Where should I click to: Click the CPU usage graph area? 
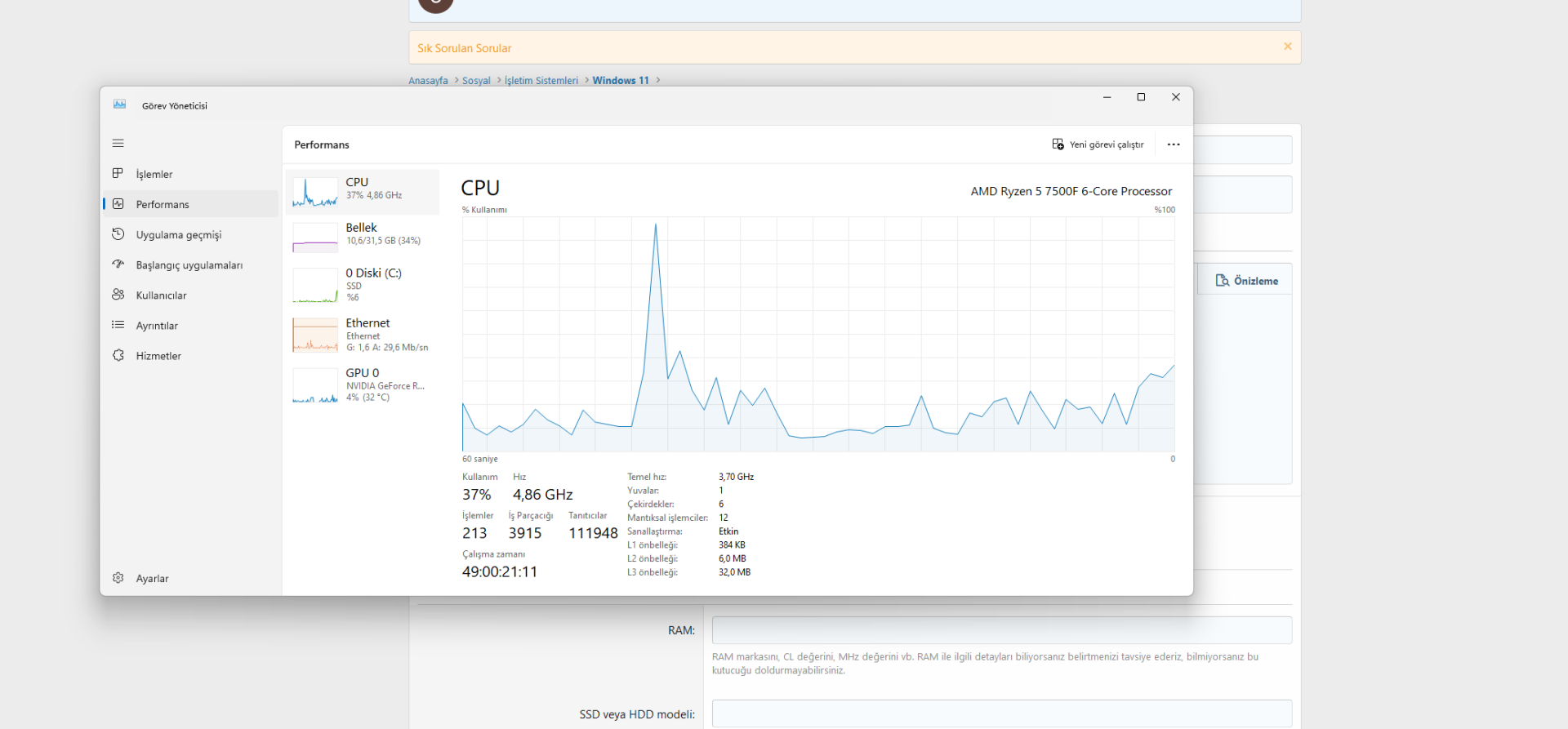818,334
